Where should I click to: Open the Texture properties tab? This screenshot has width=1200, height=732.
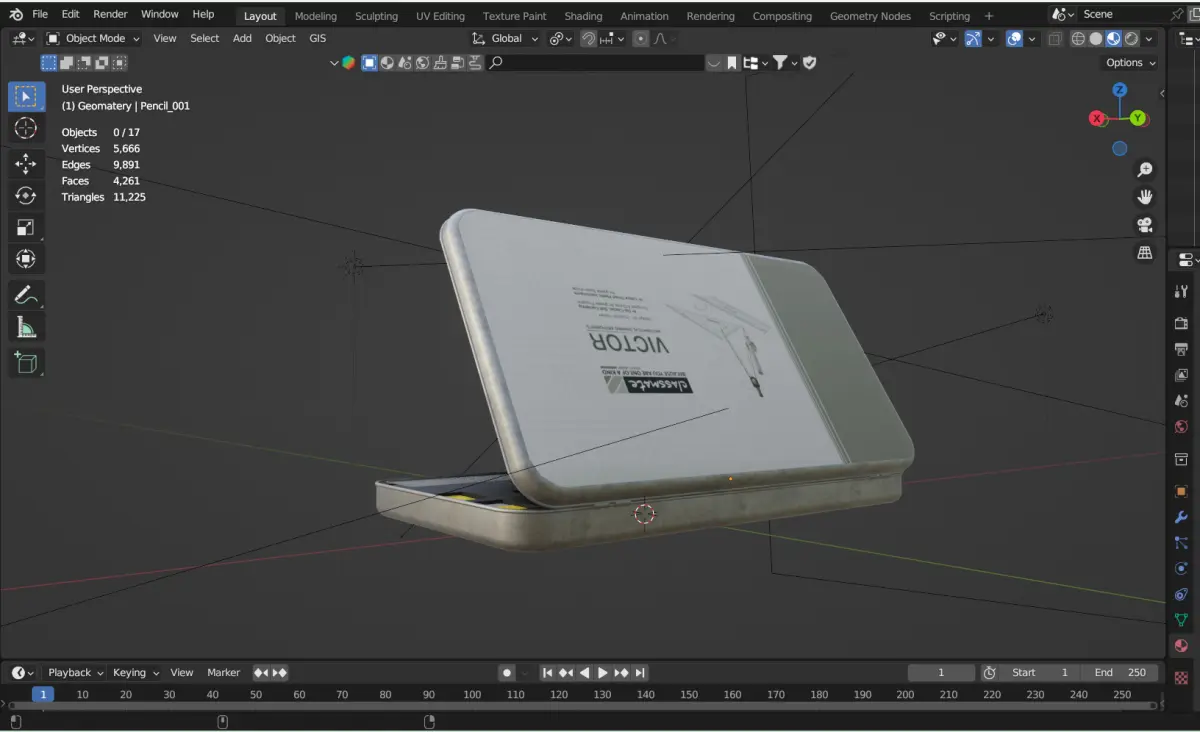[1181, 677]
